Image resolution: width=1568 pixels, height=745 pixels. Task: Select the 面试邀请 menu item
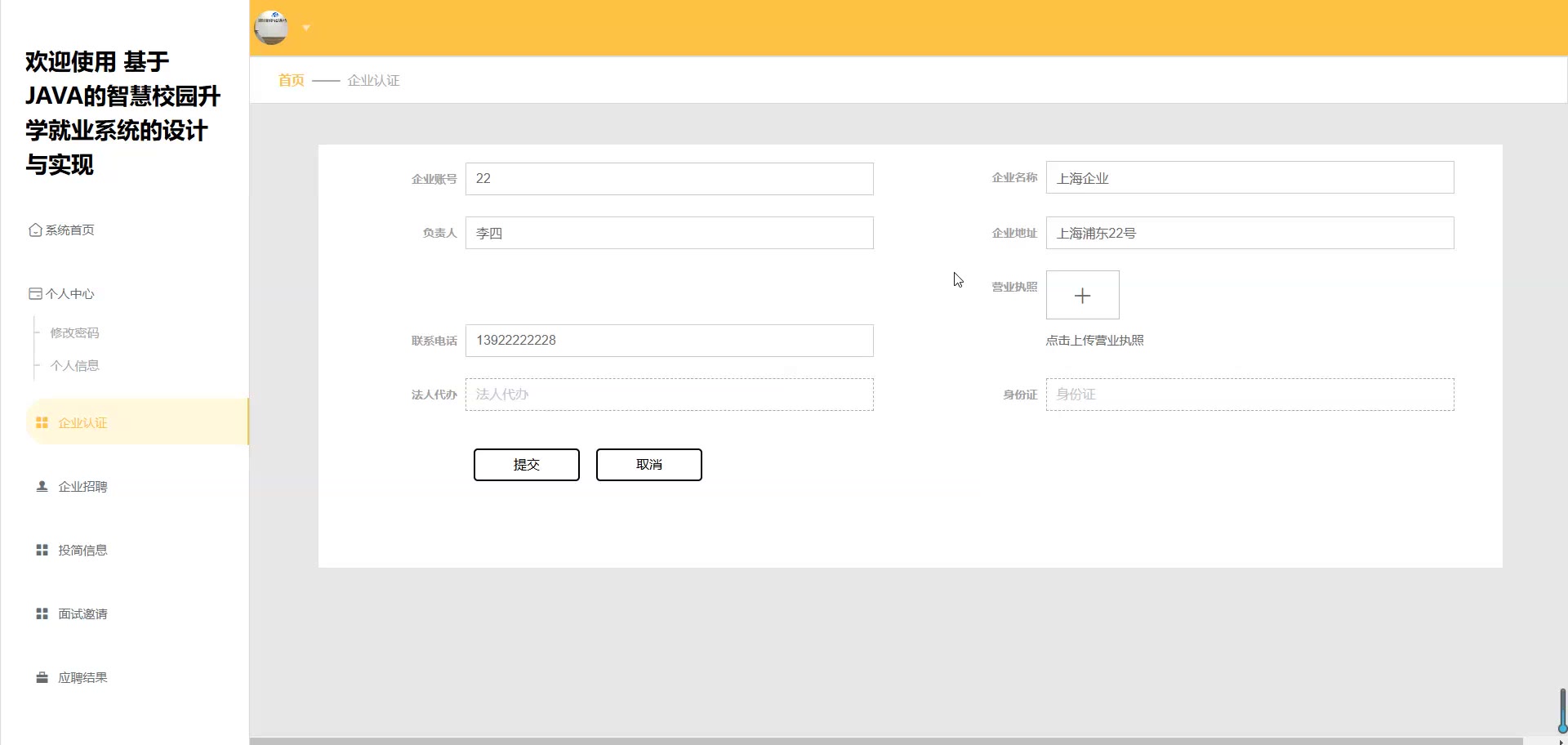tap(82, 614)
